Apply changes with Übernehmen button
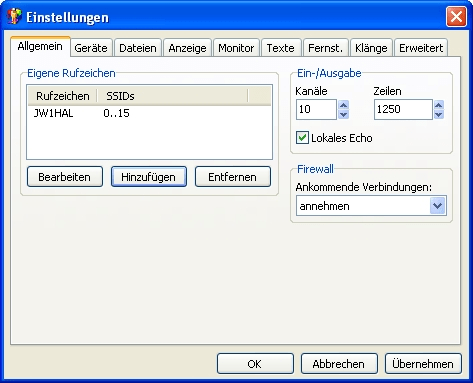Screen dimensions: 473x383 pos(423,364)
